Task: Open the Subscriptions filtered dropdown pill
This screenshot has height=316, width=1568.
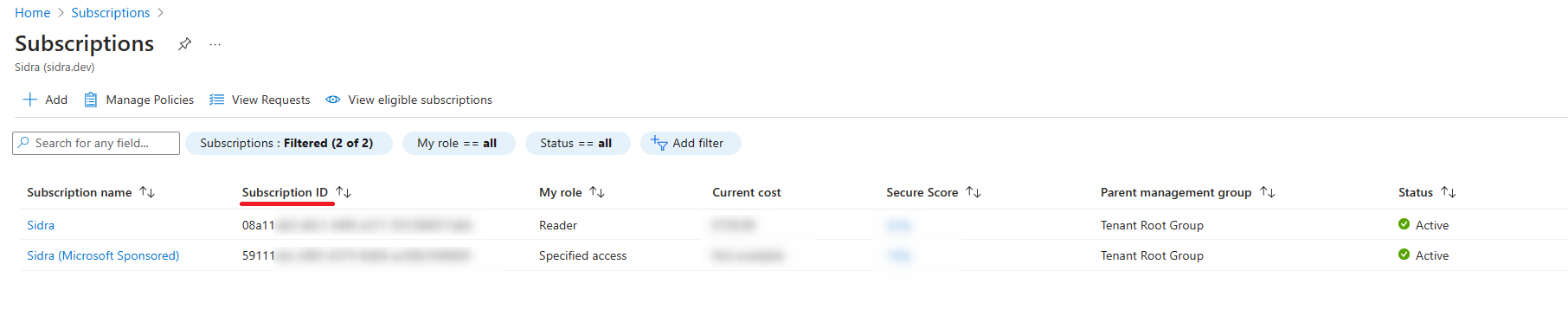Action: (x=288, y=143)
